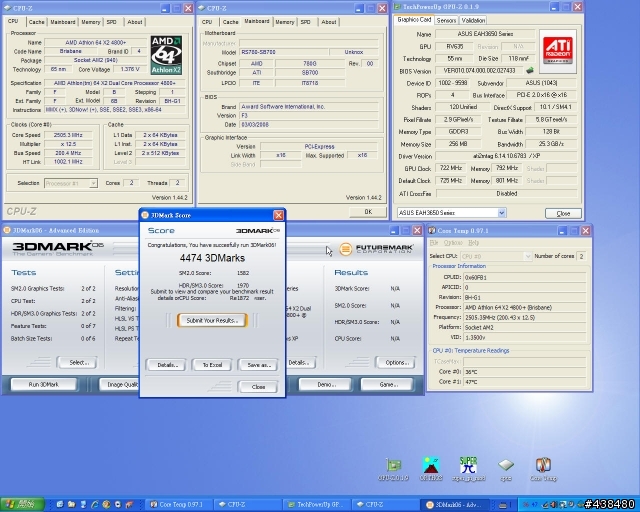
Task: Click the language bar keyboard icon
Action: (x=503, y=505)
